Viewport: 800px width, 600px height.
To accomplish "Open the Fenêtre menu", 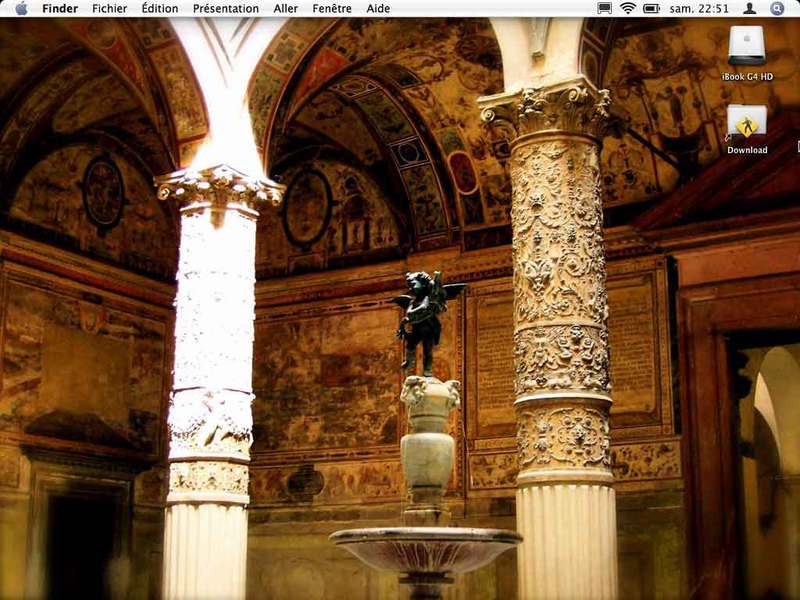I will (x=332, y=9).
